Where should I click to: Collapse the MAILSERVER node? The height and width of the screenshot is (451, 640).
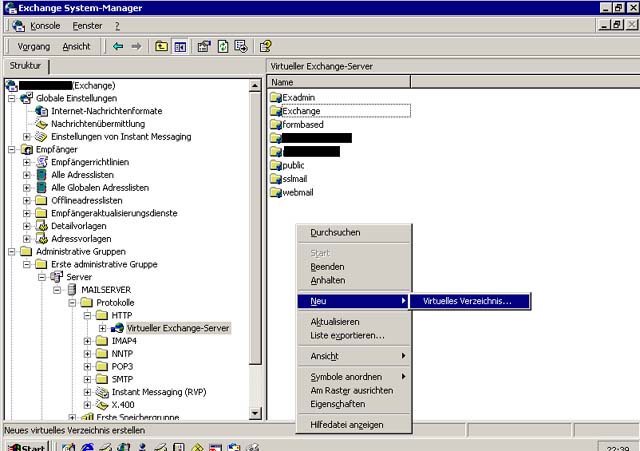pyautogui.click(x=57, y=290)
